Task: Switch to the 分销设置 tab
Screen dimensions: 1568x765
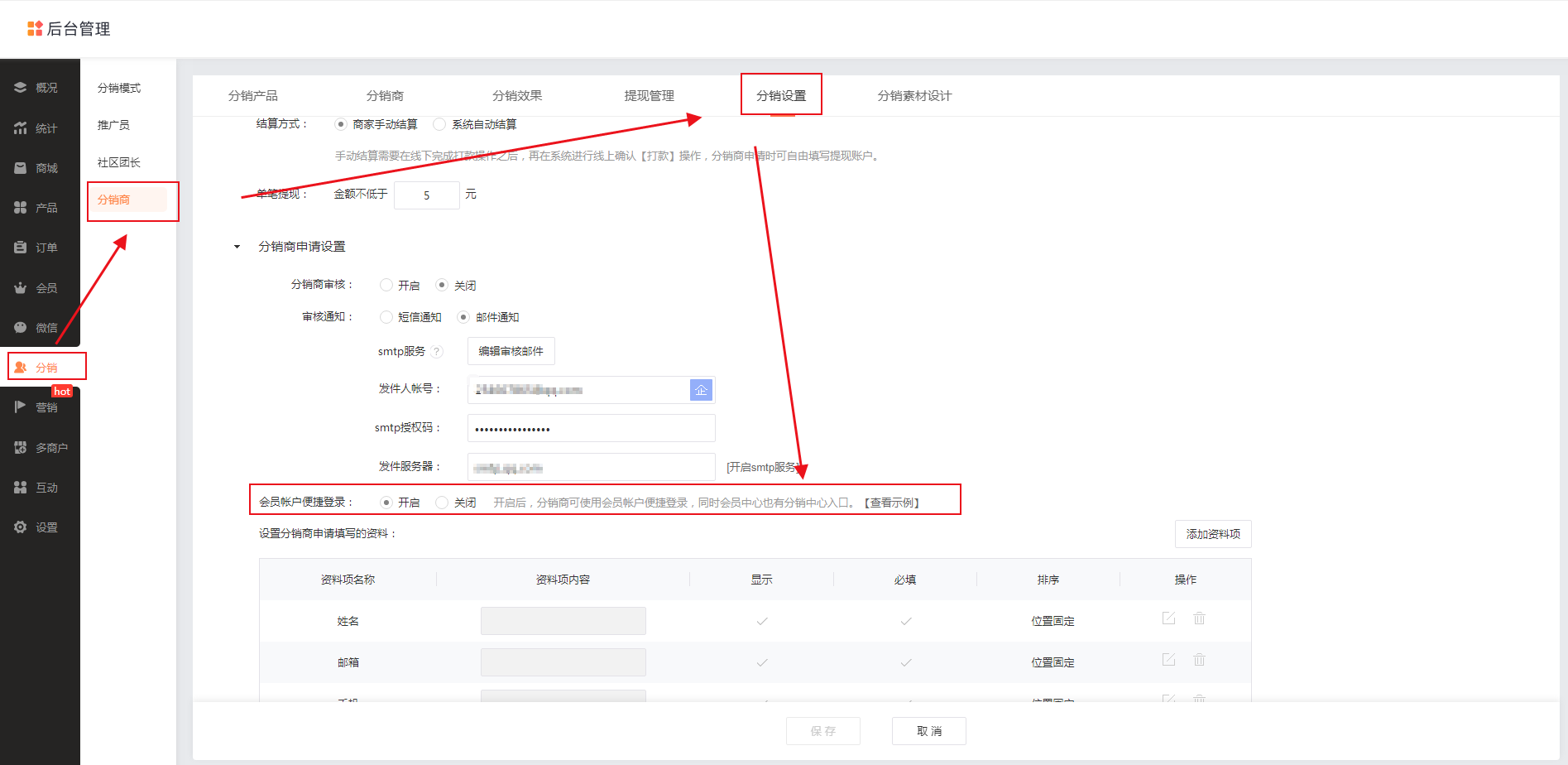Action: coord(781,96)
